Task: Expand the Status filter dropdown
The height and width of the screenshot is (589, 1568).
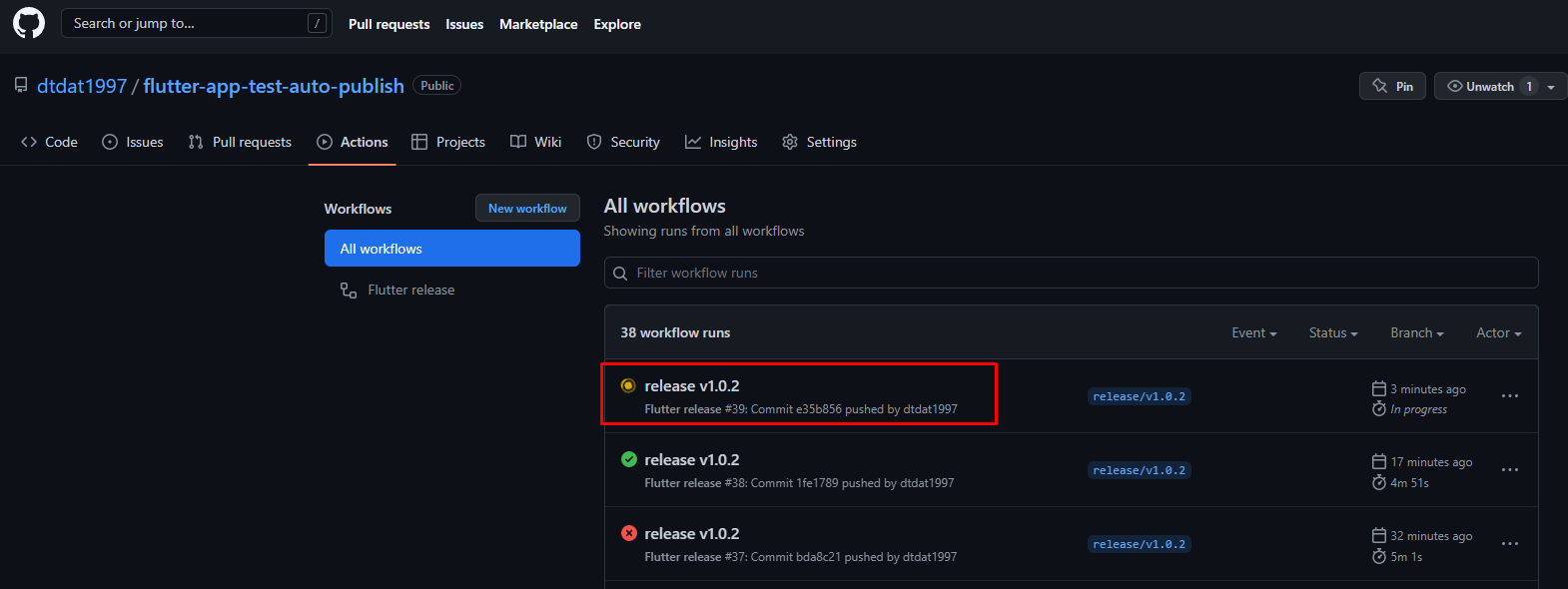Action: tap(1333, 333)
